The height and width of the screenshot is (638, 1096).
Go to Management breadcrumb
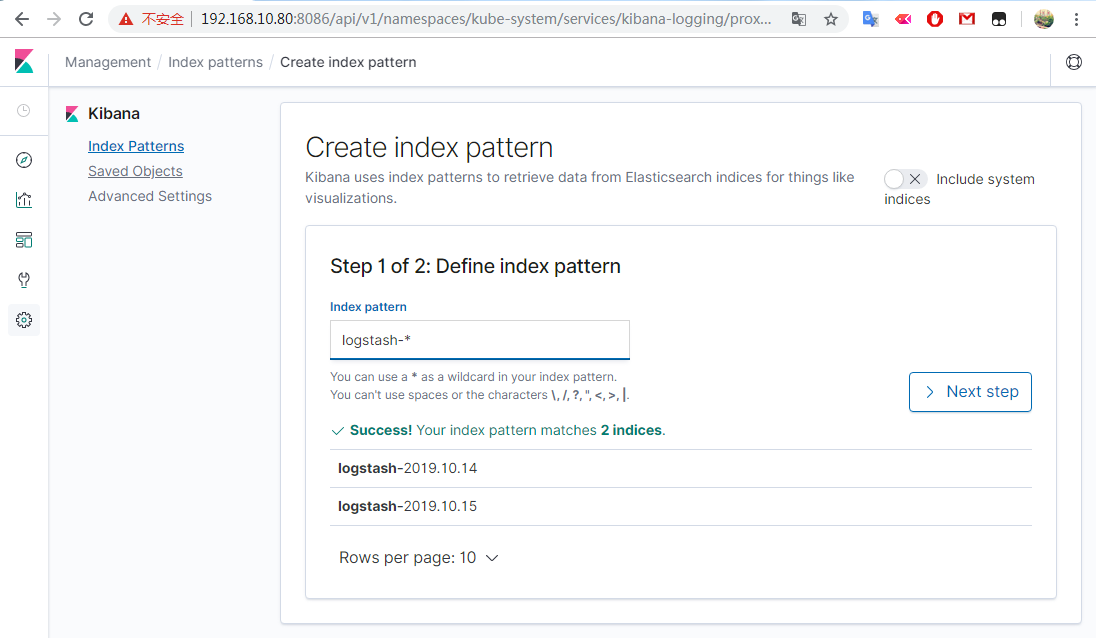coord(108,62)
